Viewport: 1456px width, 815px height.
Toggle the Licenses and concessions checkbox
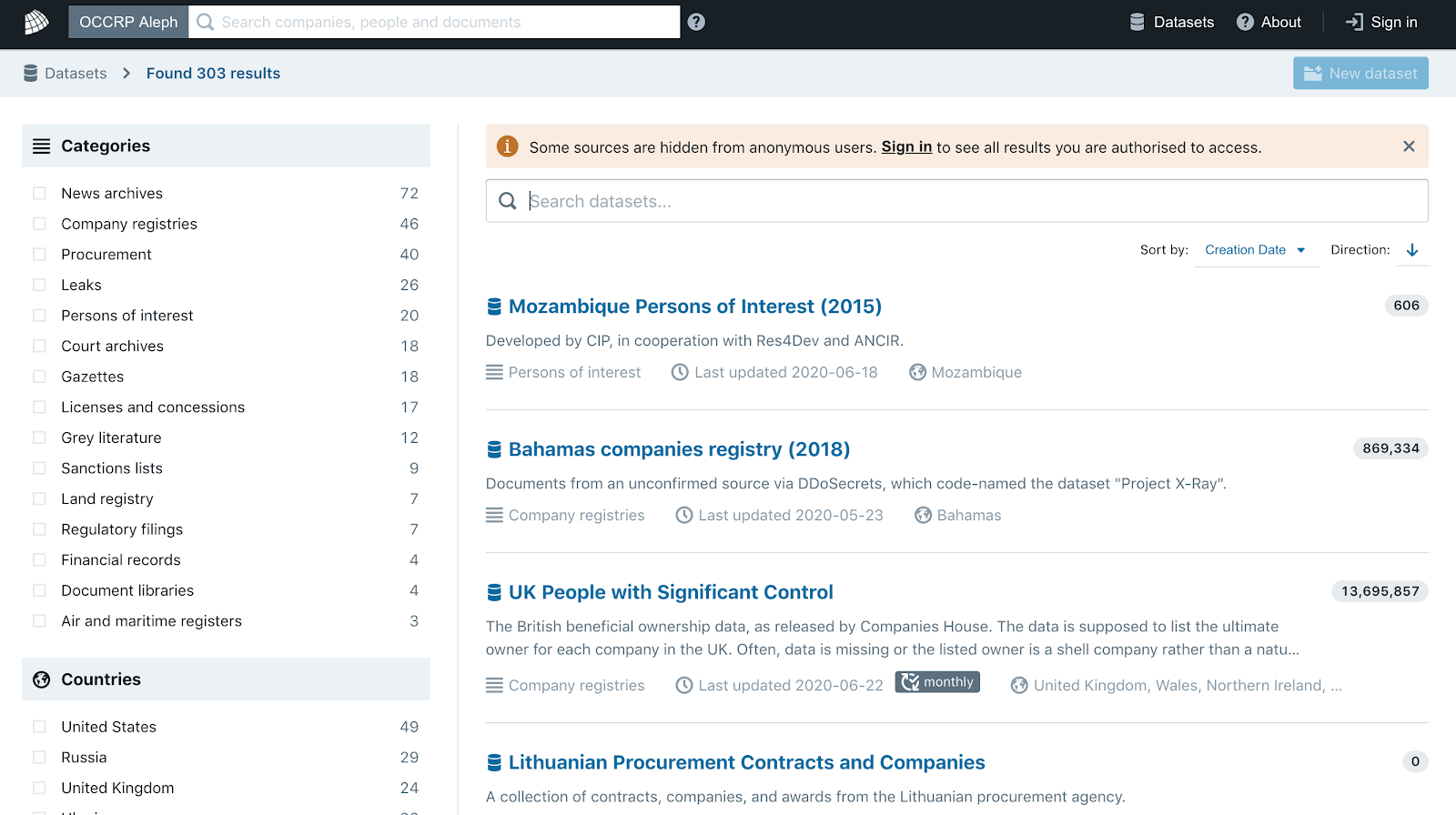(39, 407)
